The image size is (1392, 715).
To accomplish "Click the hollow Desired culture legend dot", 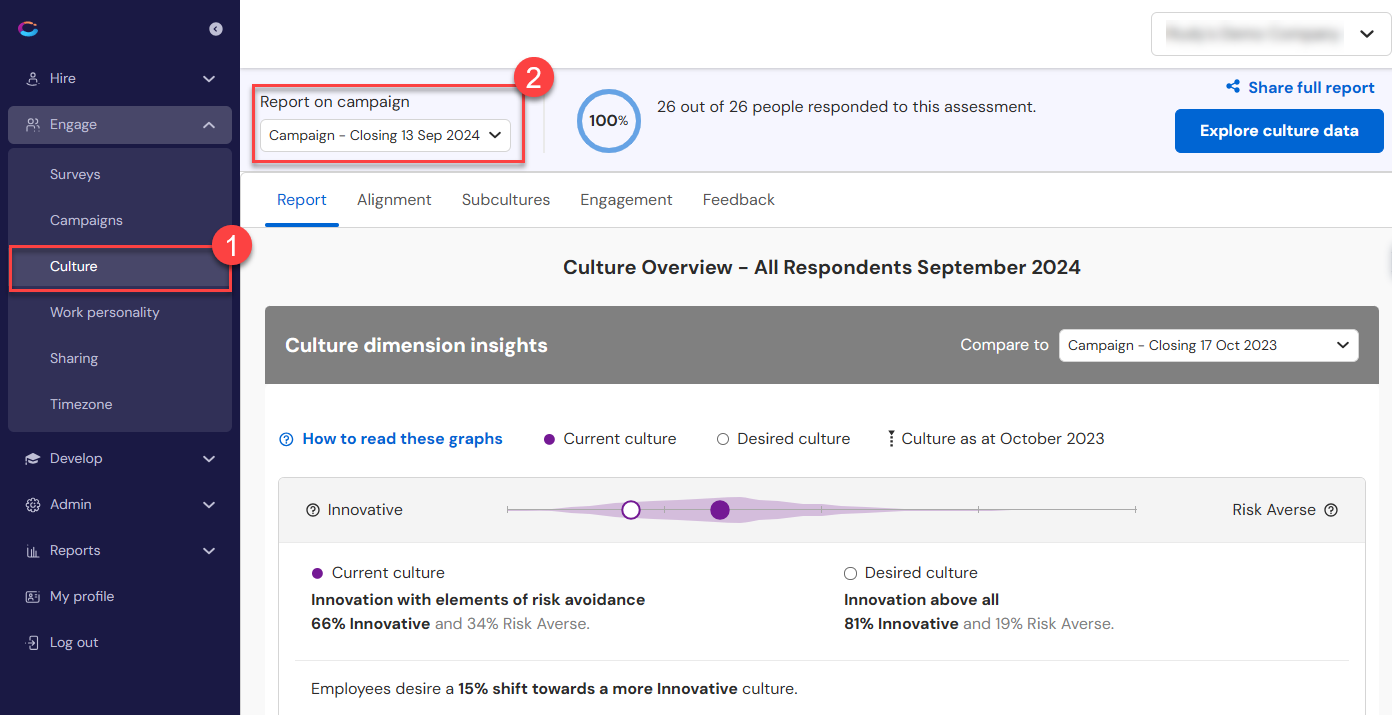I will tap(723, 439).
